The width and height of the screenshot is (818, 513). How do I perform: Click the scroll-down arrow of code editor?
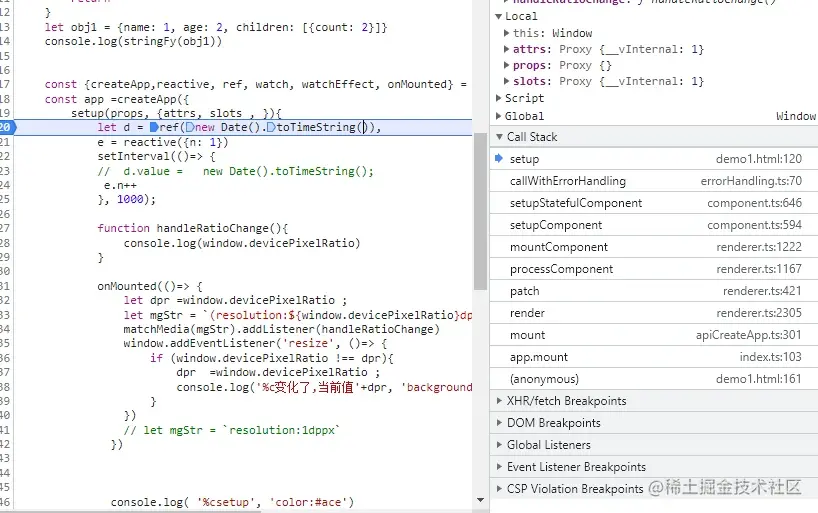coord(480,500)
